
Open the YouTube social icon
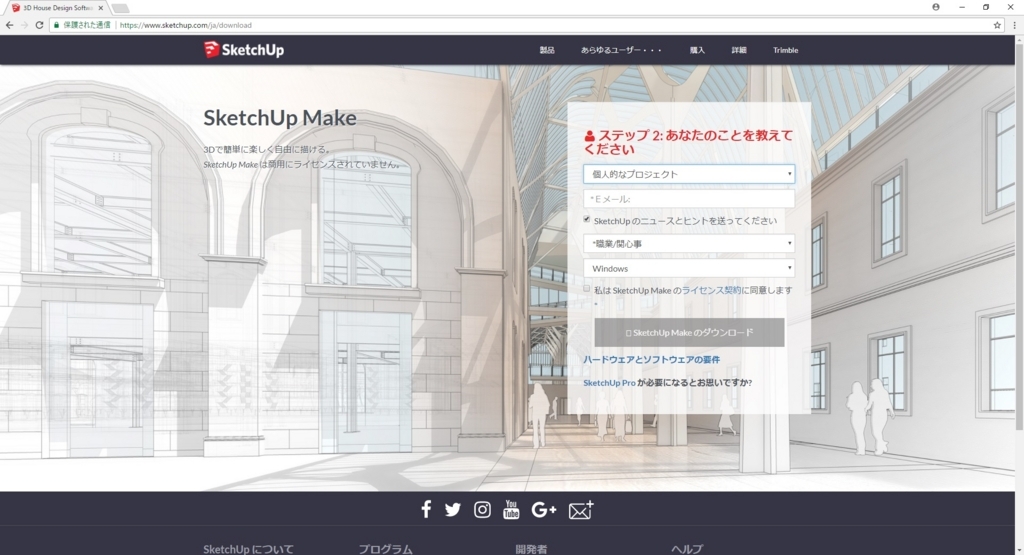coord(511,509)
